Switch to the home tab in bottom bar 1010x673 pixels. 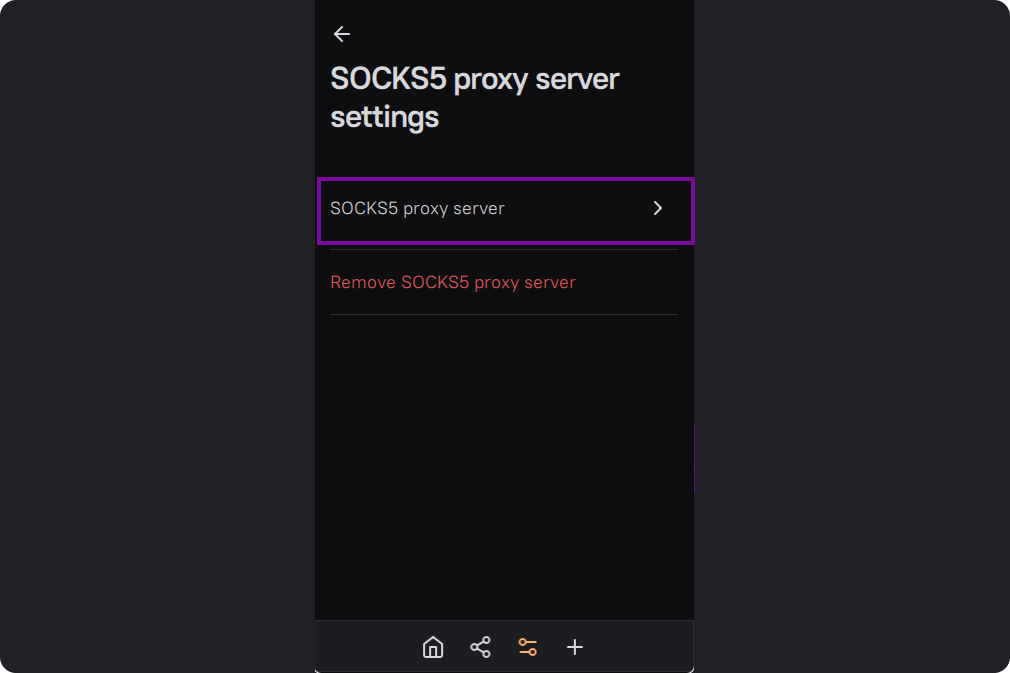click(x=433, y=647)
